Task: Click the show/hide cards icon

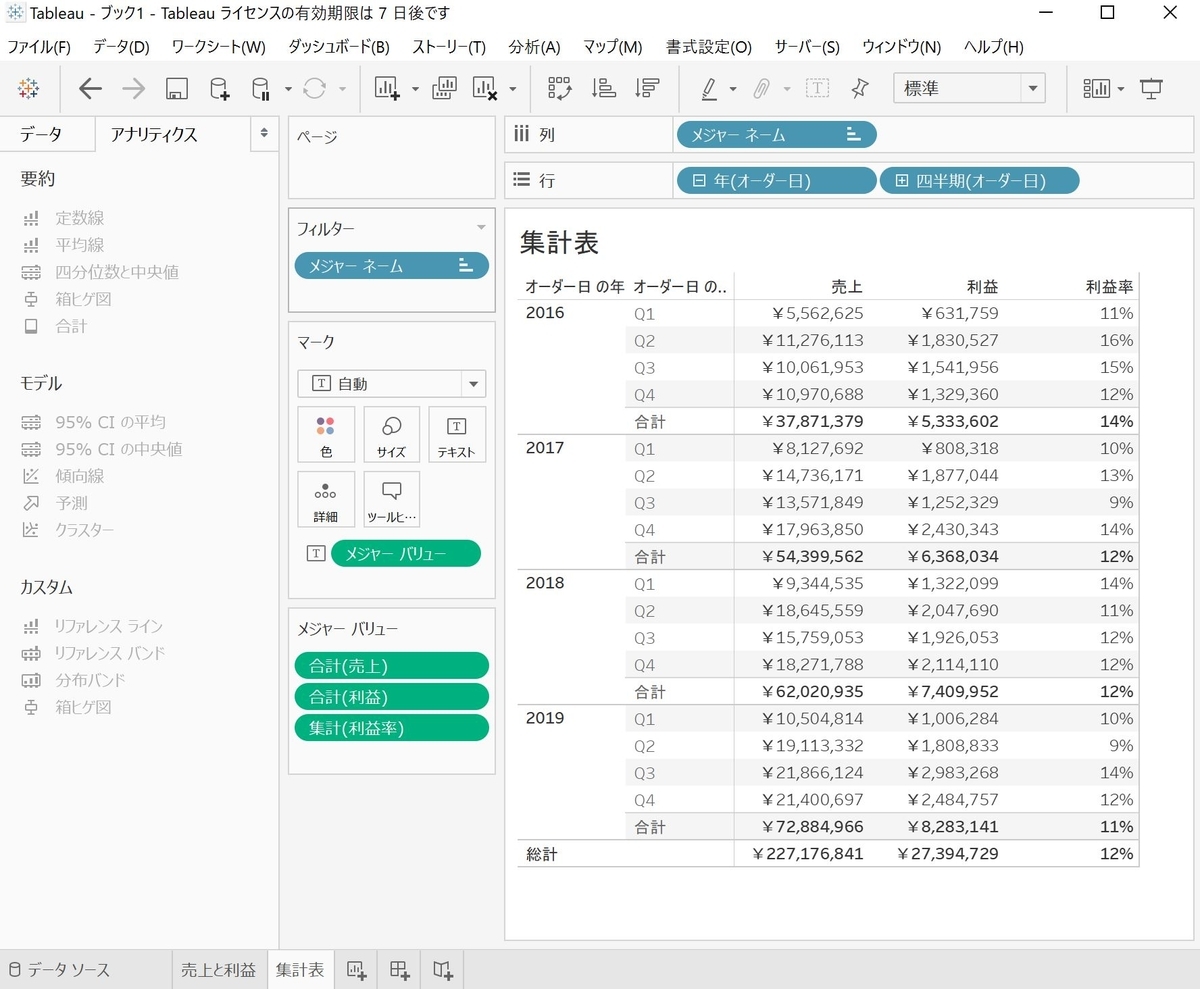Action: (1097, 88)
